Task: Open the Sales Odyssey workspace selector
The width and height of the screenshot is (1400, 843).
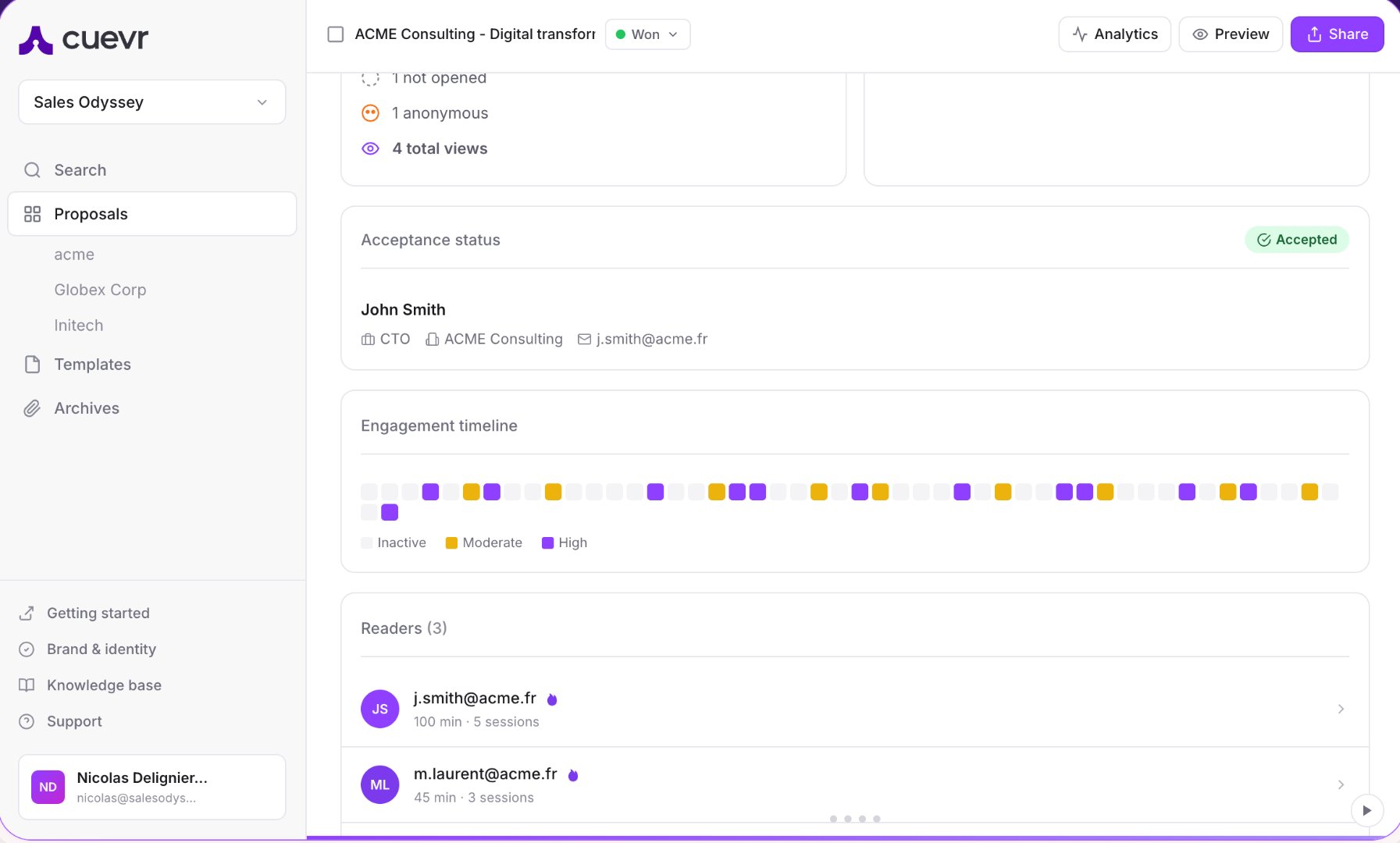Action: [x=151, y=102]
